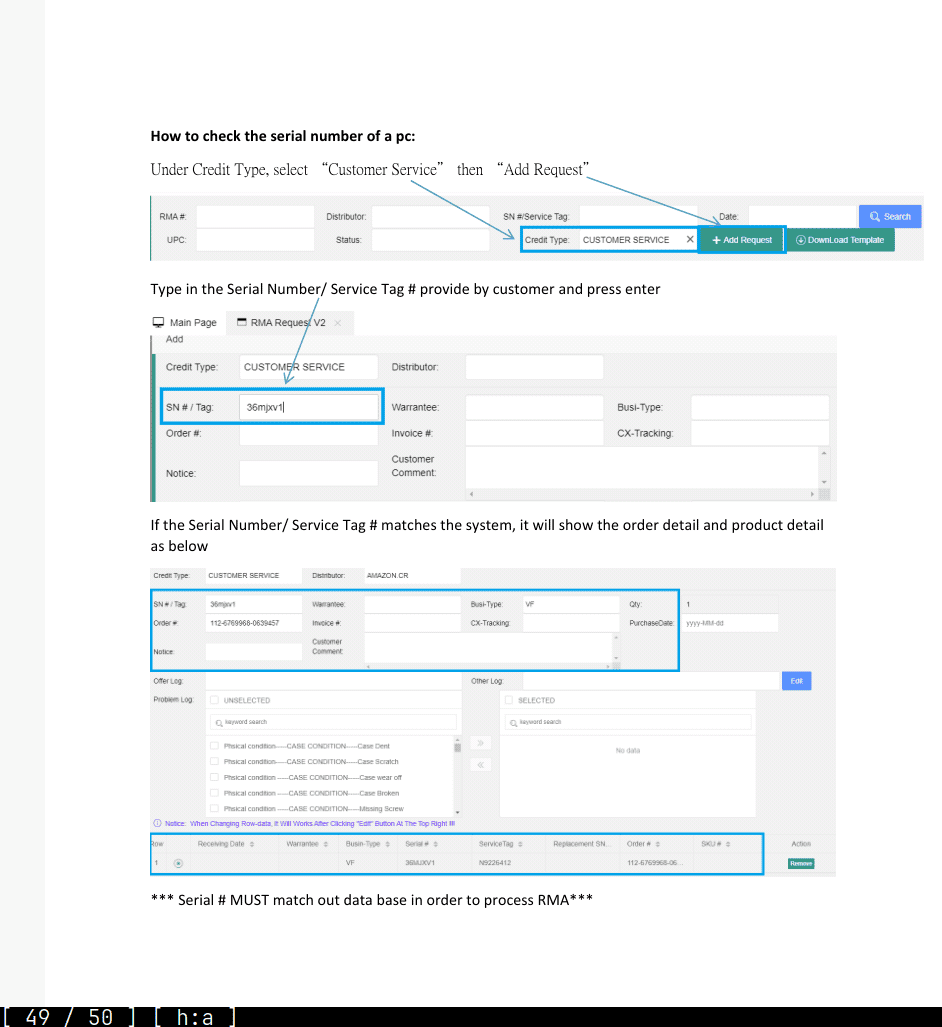Click the Add Request button
The image size is (942, 1027).
tap(742, 240)
